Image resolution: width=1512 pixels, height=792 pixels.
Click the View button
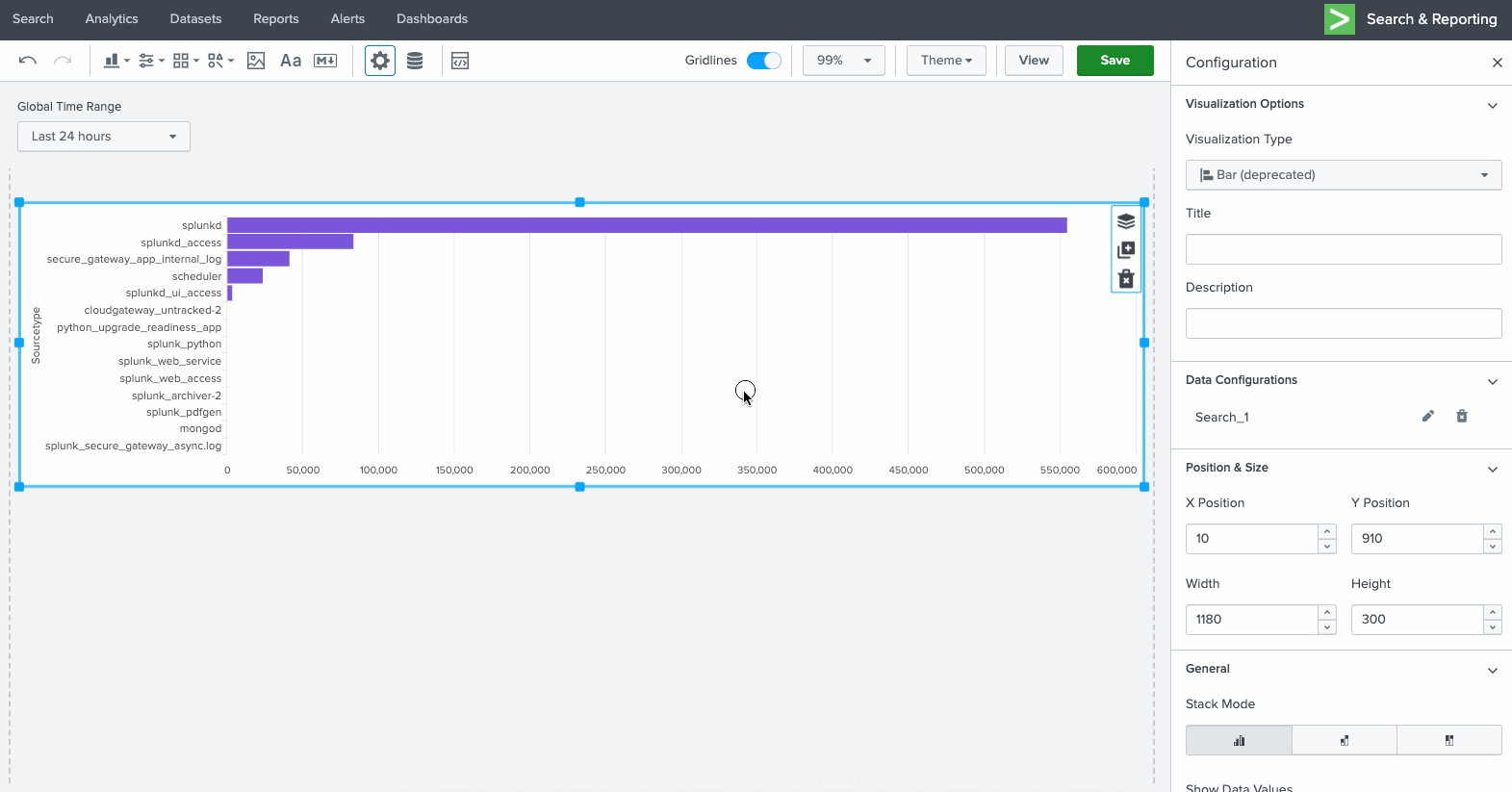1034,61
